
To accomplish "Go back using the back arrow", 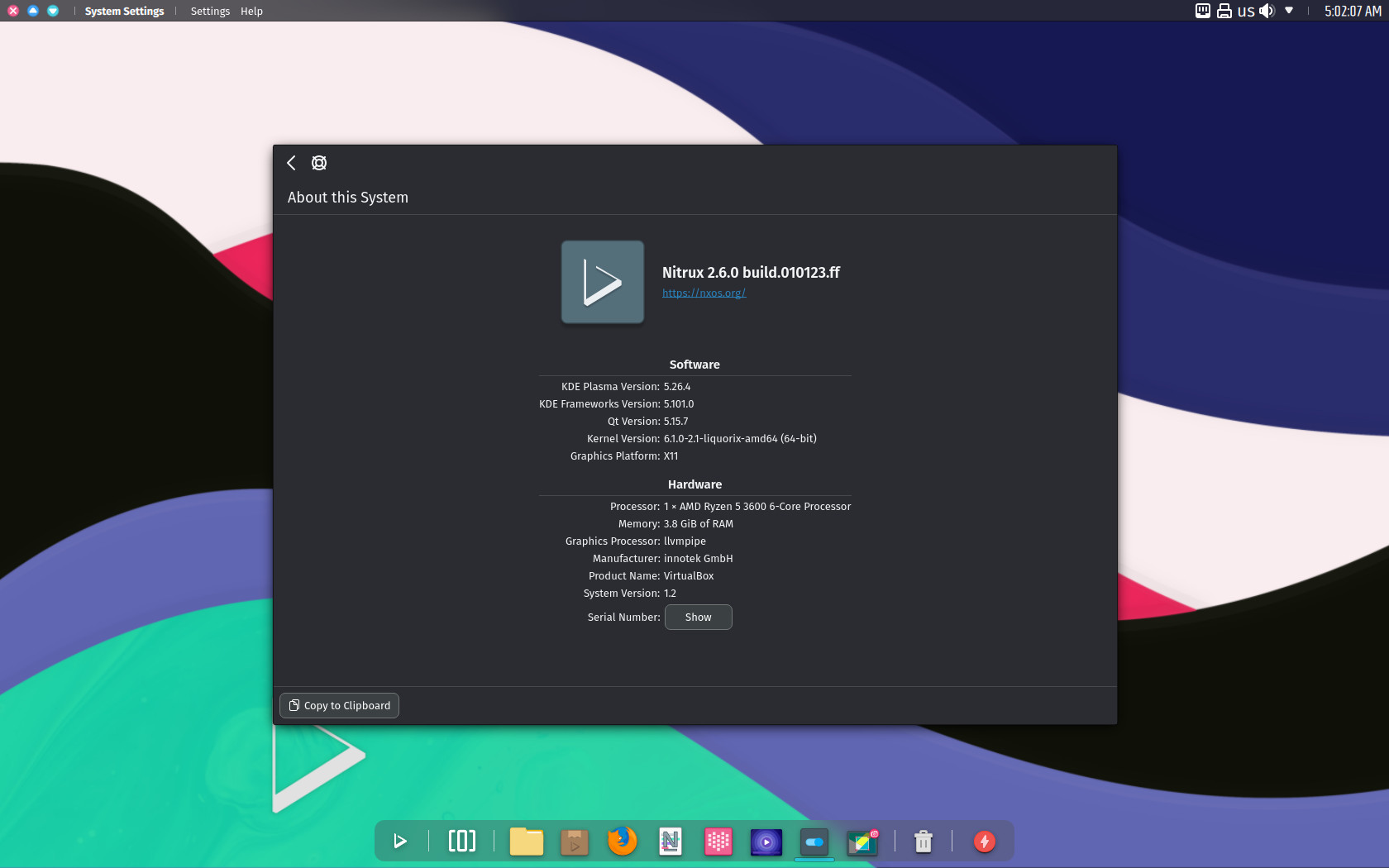I will tap(291, 163).
